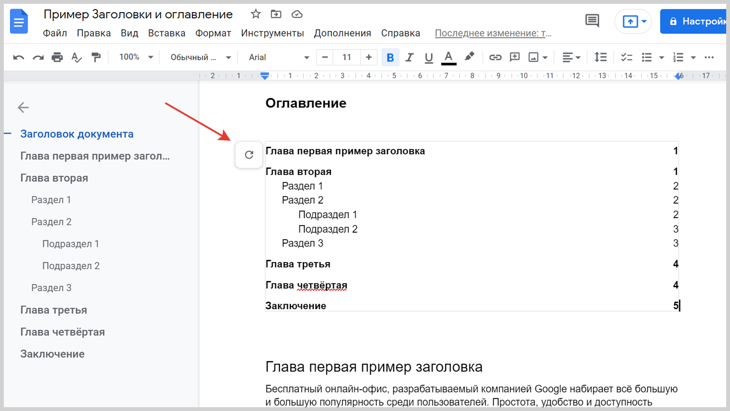Go to Раздел 3 in outline
The height and width of the screenshot is (411, 730).
(x=51, y=288)
